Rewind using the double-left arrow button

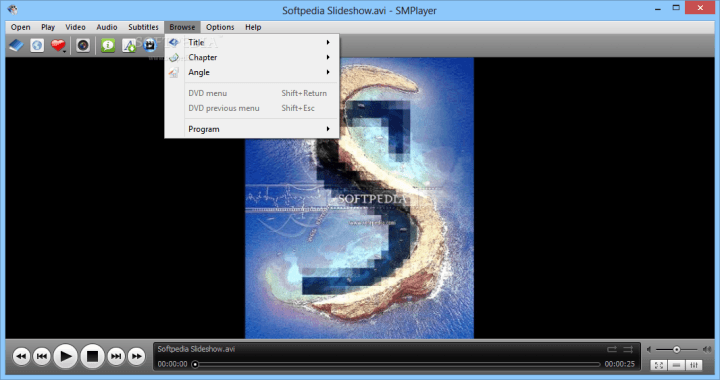21,356
